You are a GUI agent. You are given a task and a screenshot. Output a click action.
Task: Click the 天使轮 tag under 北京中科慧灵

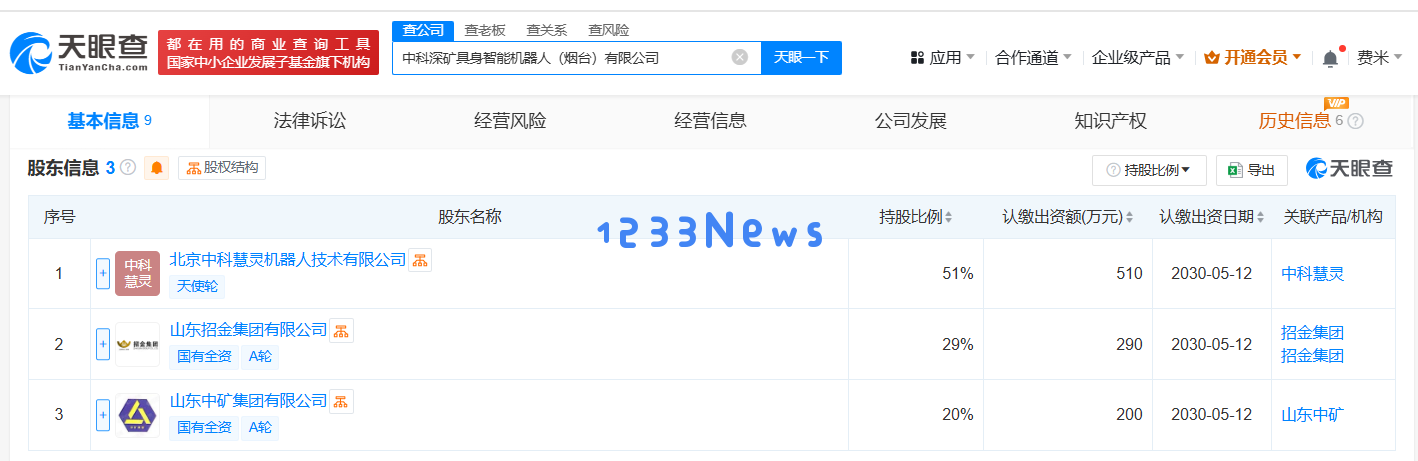pyautogui.click(x=197, y=286)
